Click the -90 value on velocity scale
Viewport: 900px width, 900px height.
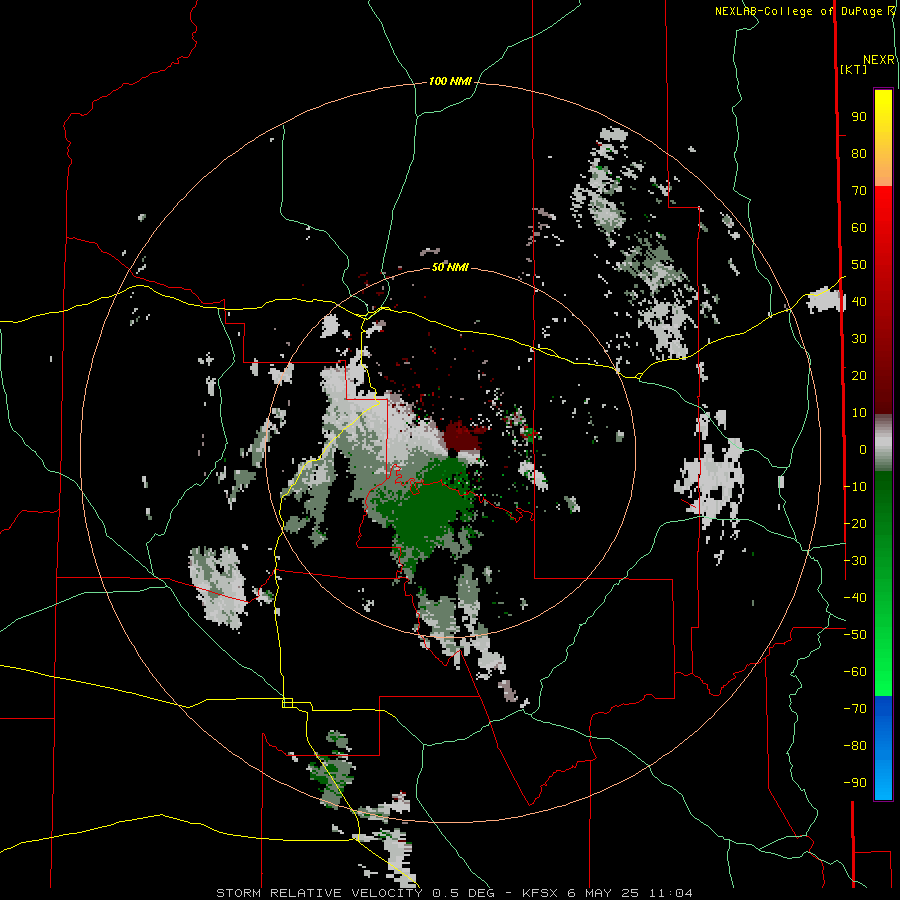855,783
